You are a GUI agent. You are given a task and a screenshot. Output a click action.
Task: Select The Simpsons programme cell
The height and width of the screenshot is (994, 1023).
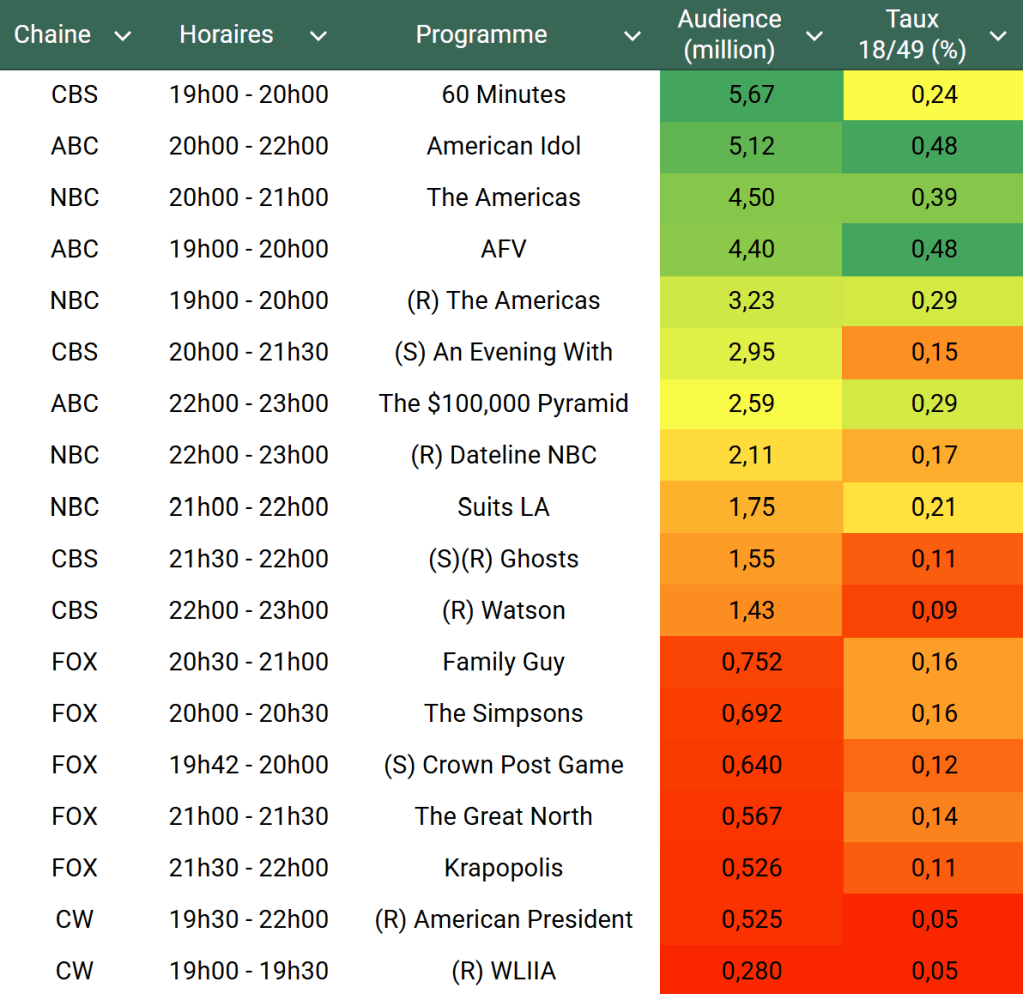tap(503, 713)
